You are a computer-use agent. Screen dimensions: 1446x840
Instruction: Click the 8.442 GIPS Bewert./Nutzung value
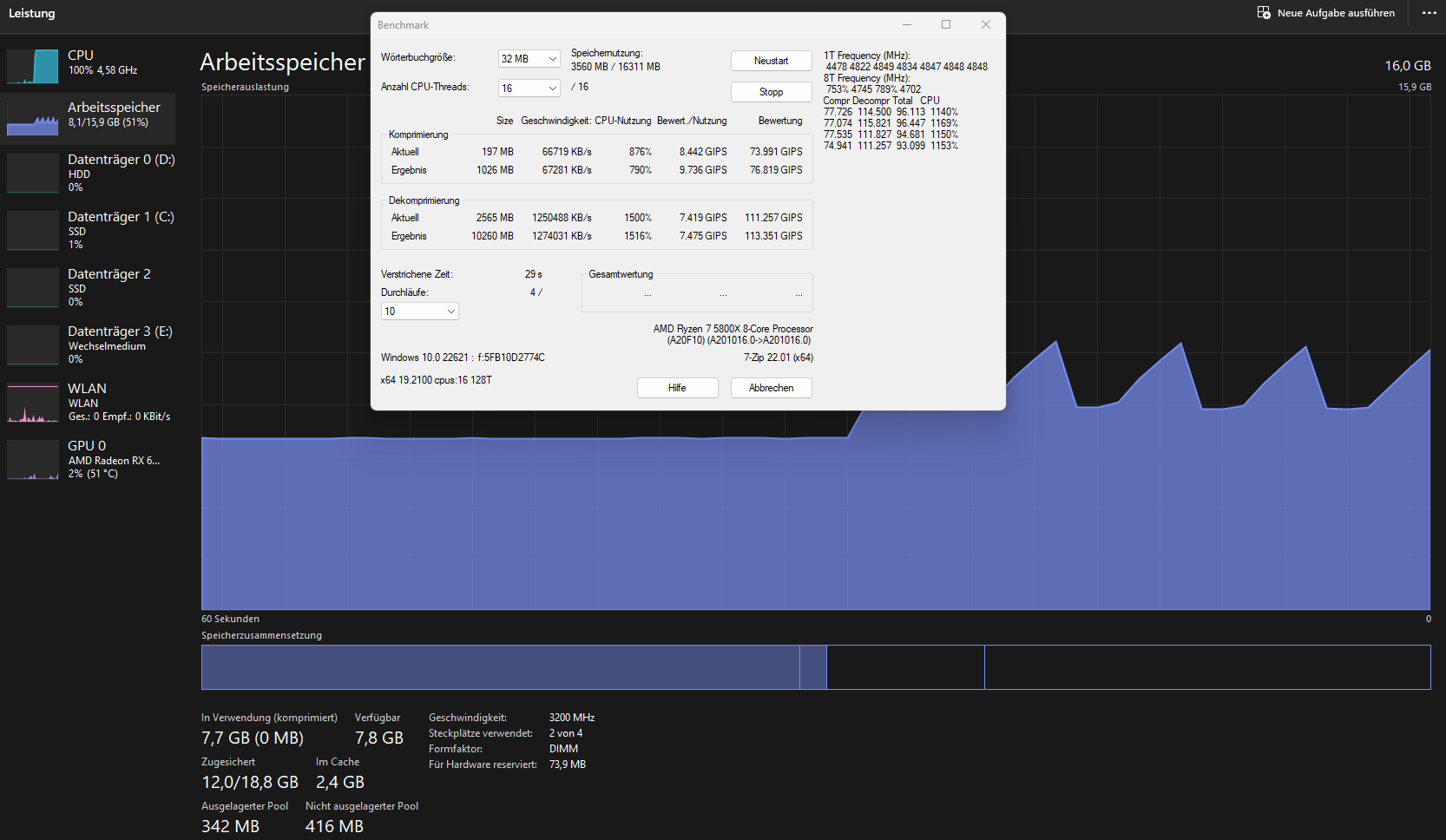click(x=703, y=152)
